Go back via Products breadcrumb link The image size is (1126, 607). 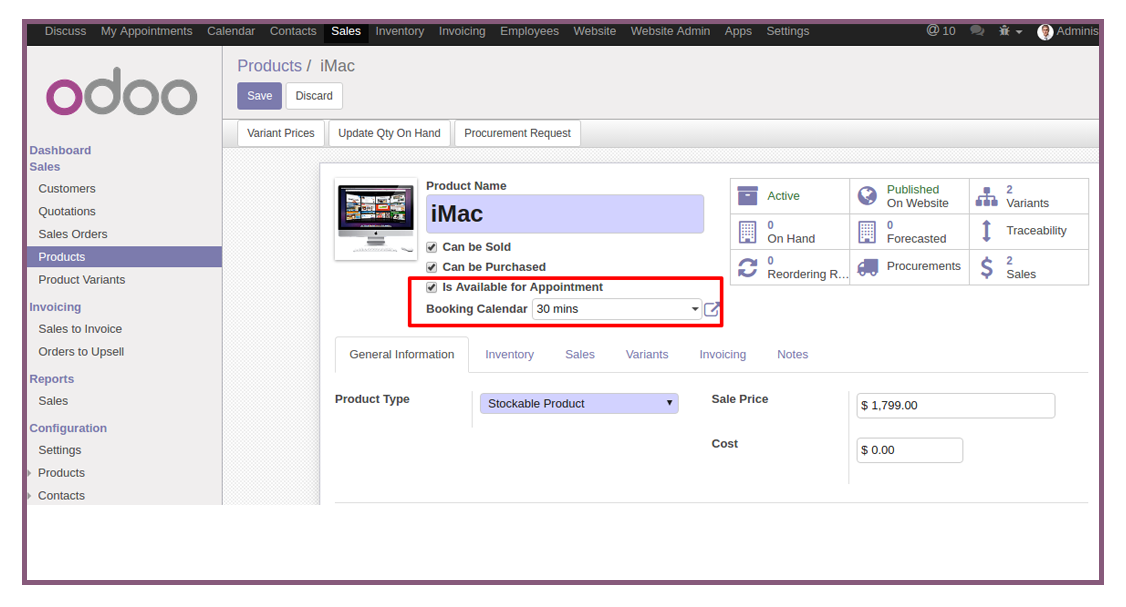(x=269, y=65)
